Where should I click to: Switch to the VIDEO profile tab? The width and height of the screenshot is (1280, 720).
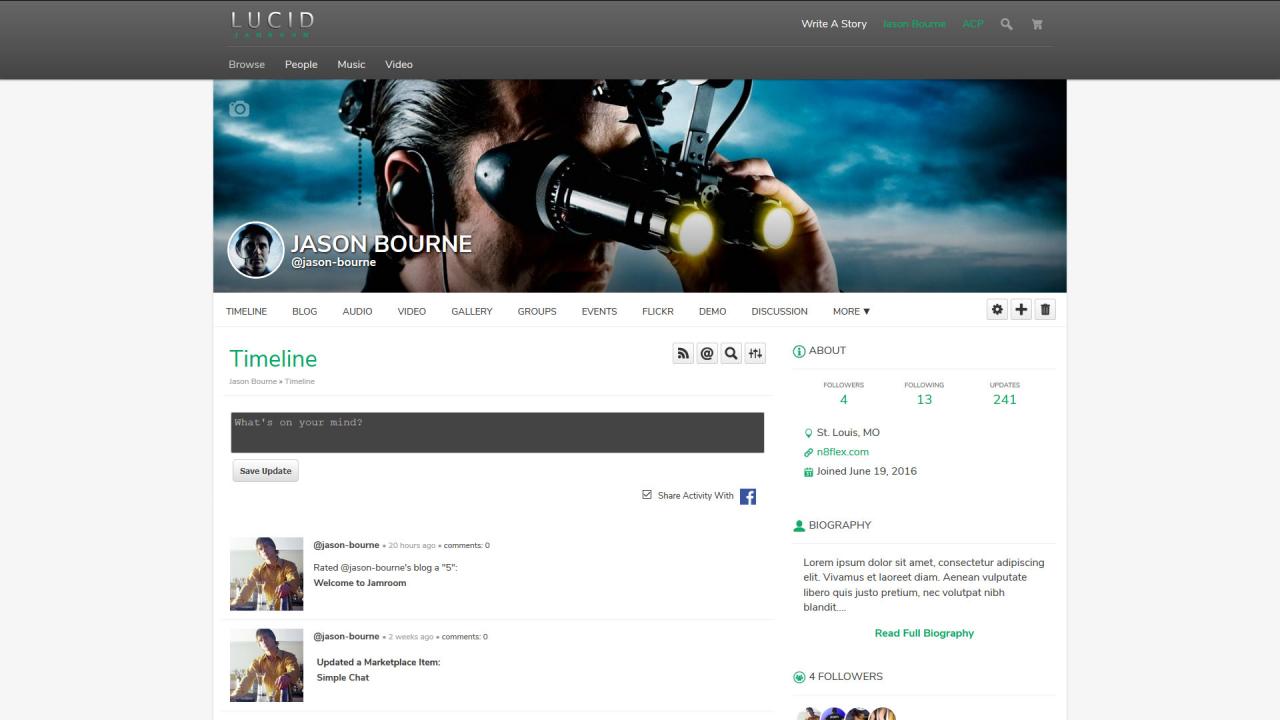click(x=412, y=311)
